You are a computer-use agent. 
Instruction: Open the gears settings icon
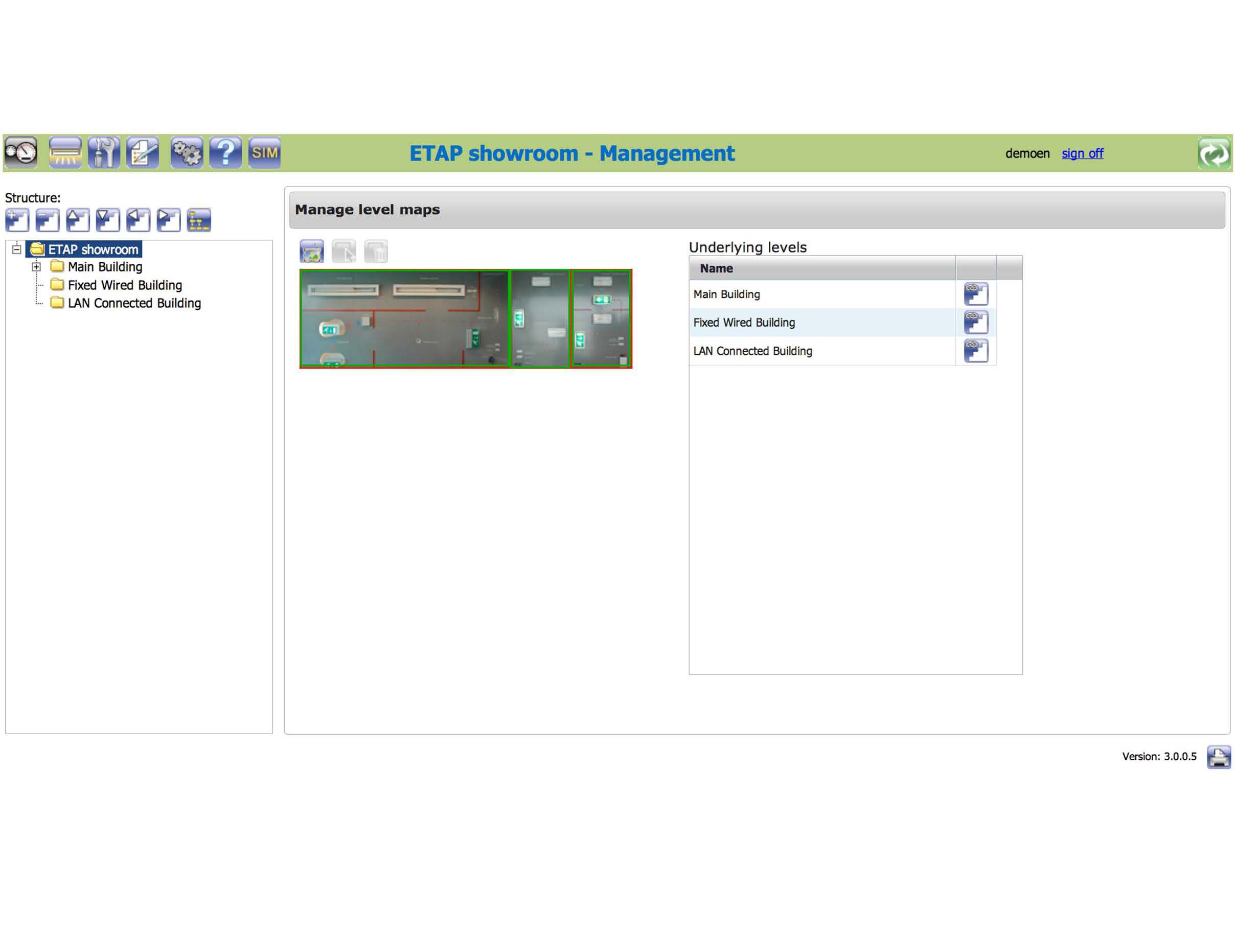tap(187, 152)
